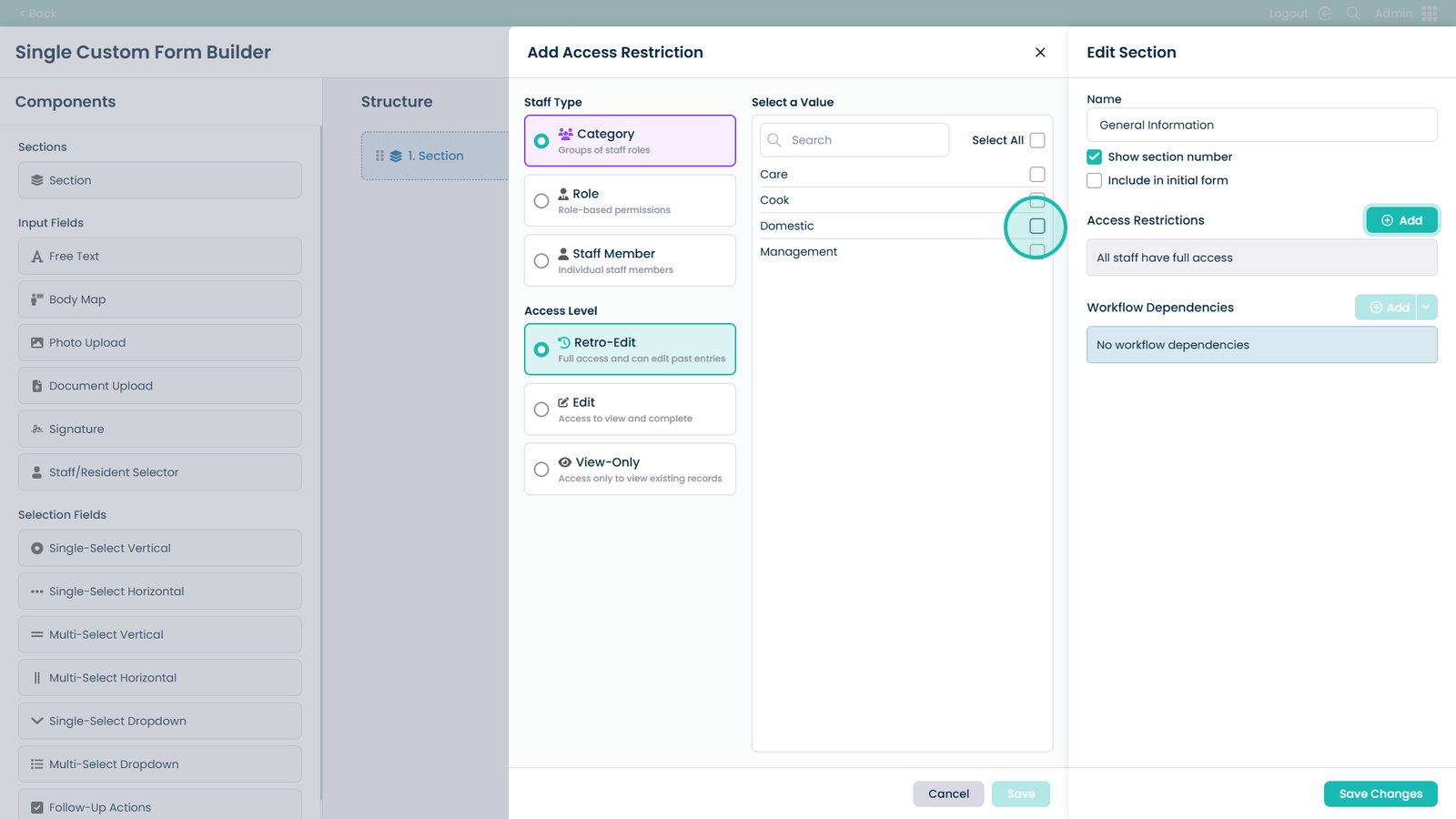Click the search magnifier icon in top bar
1456x819 pixels.
pyautogui.click(x=1353, y=14)
